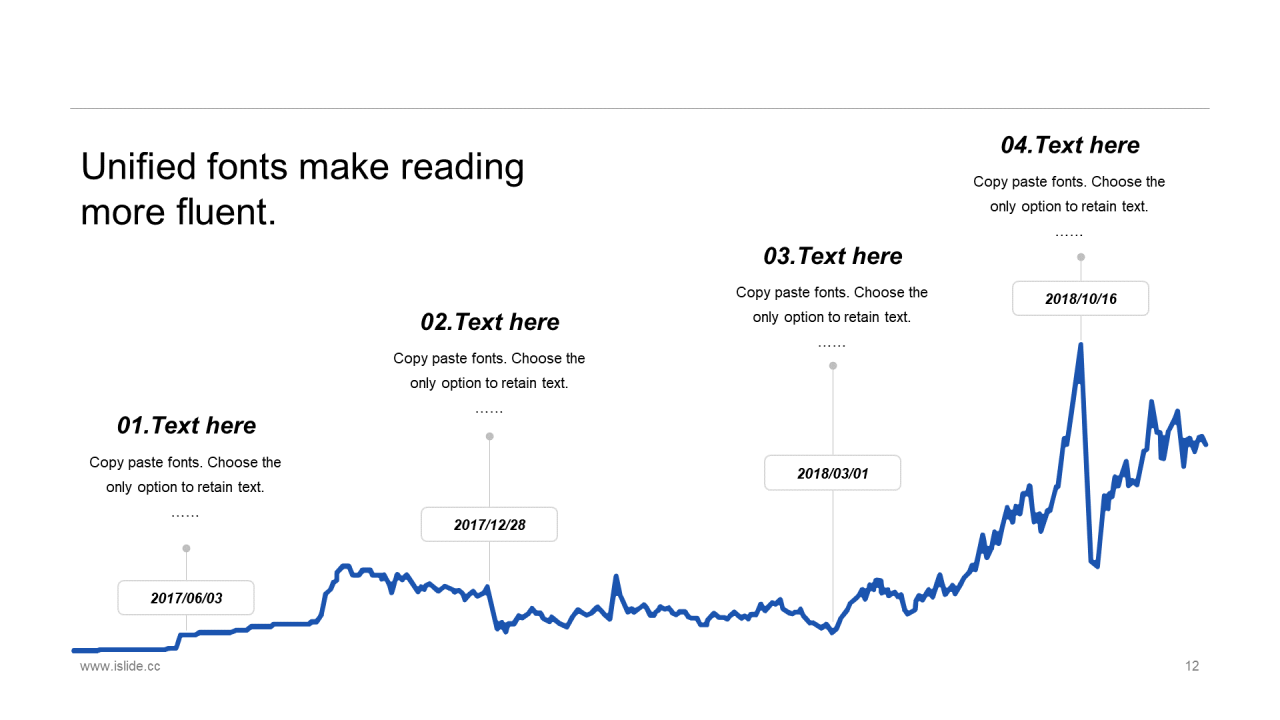This screenshot has width=1280, height=720.
Task: Click the slide title about unified fonts
Action: click(x=302, y=189)
